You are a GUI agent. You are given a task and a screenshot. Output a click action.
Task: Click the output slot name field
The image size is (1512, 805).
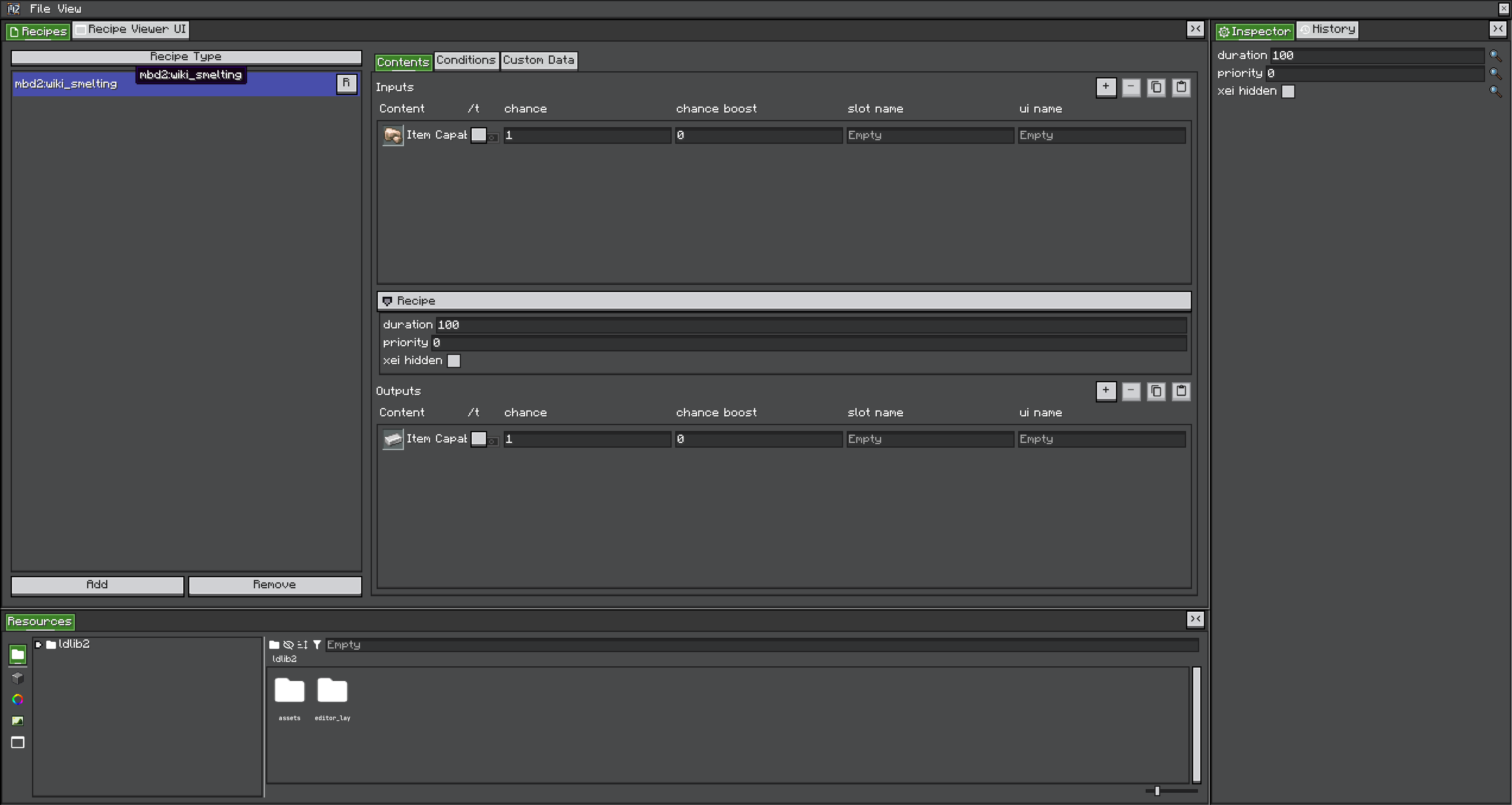930,440
